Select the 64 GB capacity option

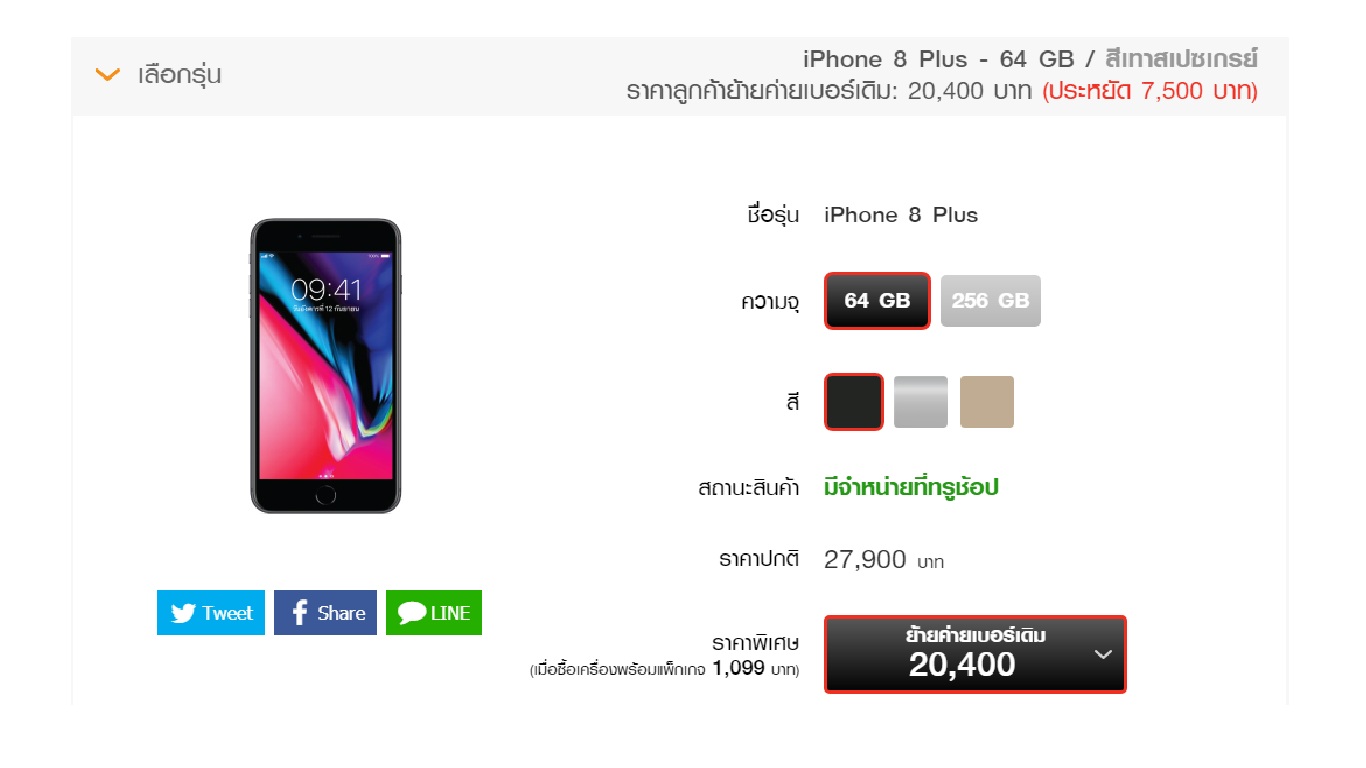pyautogui.click(x=877, y=301)
